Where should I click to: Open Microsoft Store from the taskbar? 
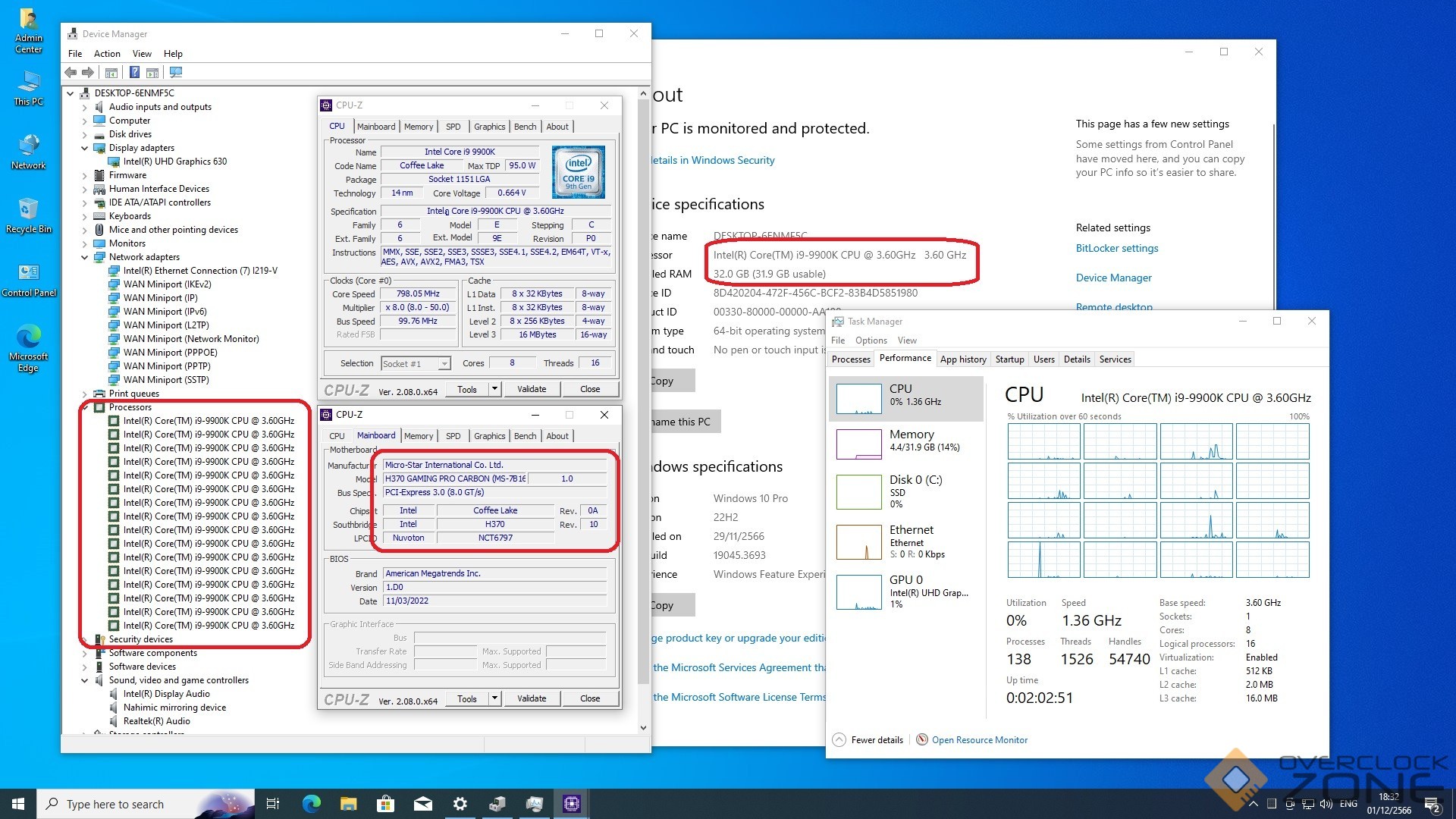[385, 804]
